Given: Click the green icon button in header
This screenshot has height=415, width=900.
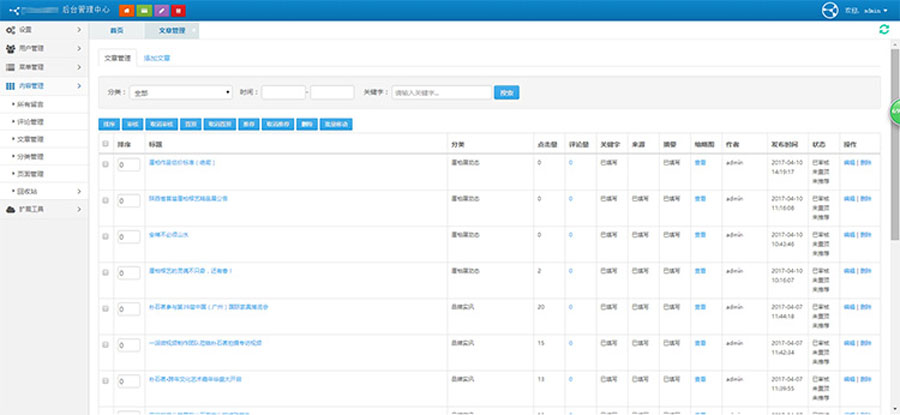Looking at the screenshot, I should pyautogui.click(x=144, y=10).
